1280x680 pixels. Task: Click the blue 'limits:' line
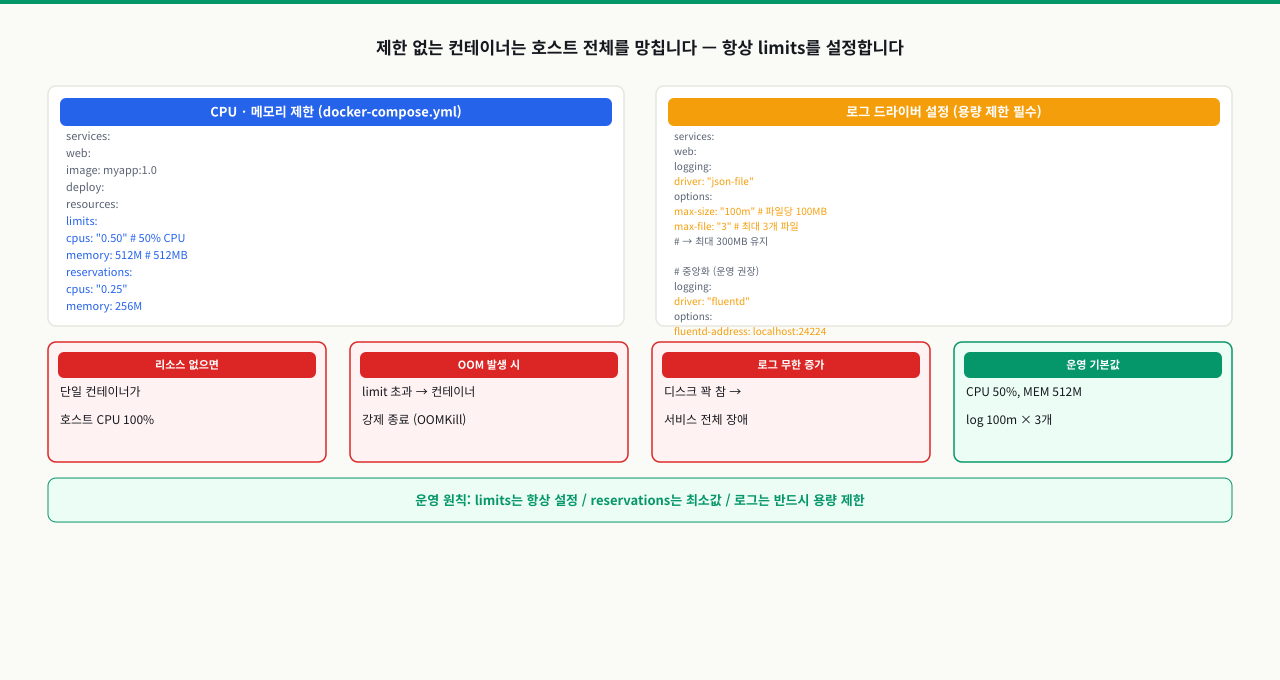[x=82, y=221]
